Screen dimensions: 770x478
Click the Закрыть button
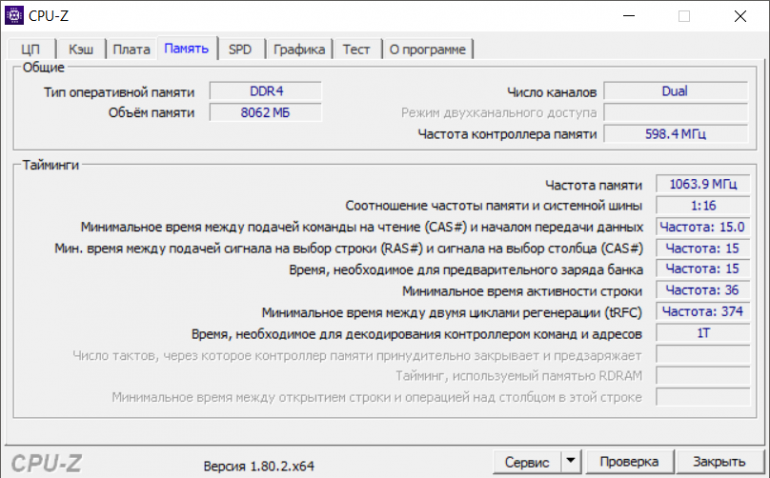point(719,461)
